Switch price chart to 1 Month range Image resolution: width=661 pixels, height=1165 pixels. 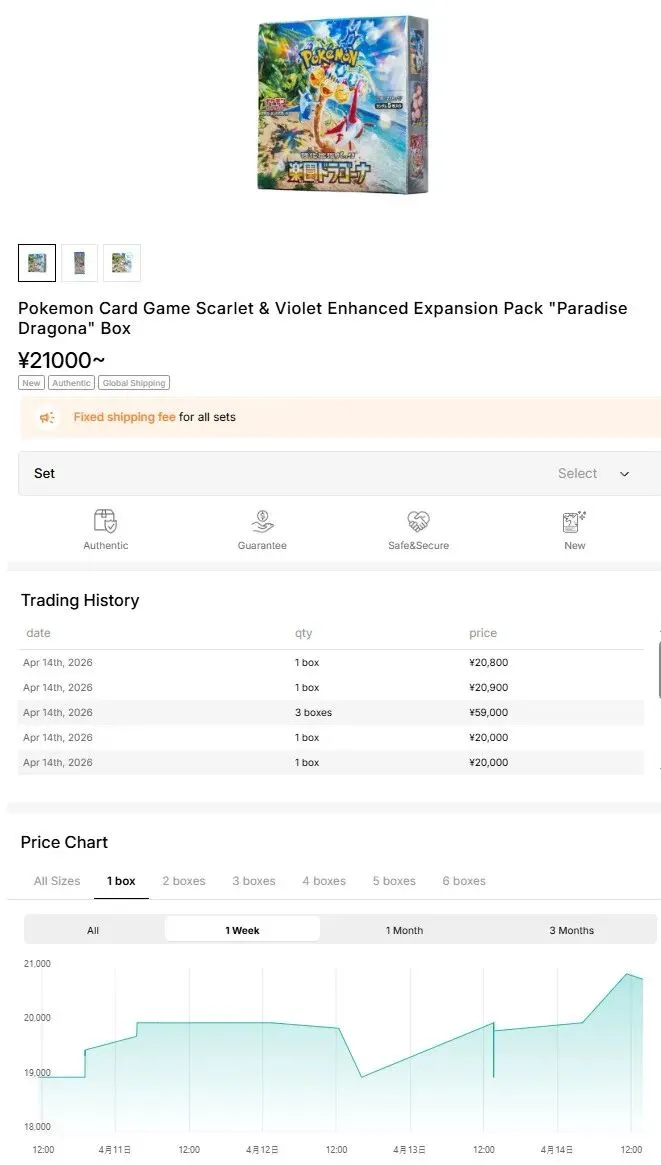[404, 930]
